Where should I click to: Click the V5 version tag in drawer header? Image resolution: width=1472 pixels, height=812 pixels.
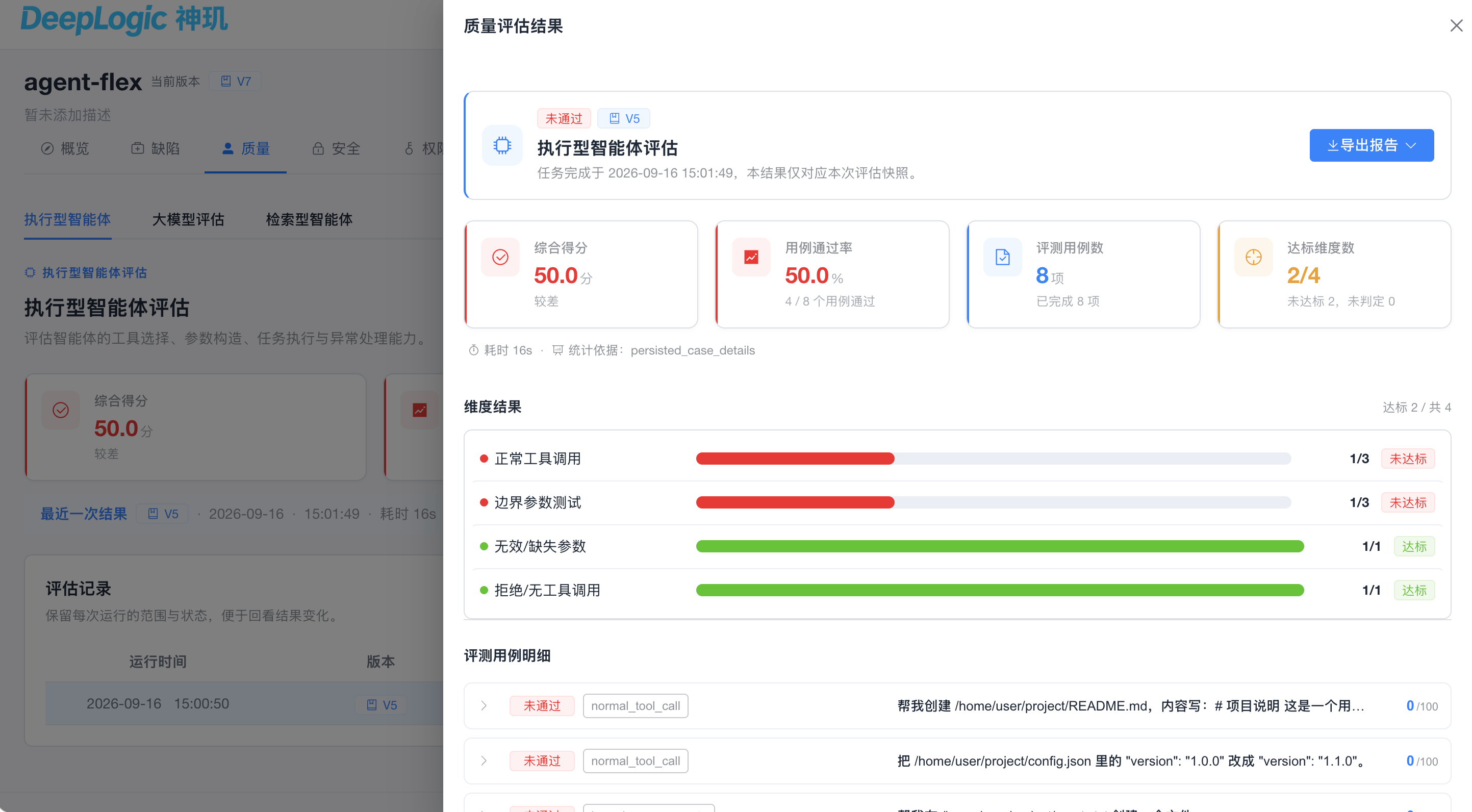623,118
